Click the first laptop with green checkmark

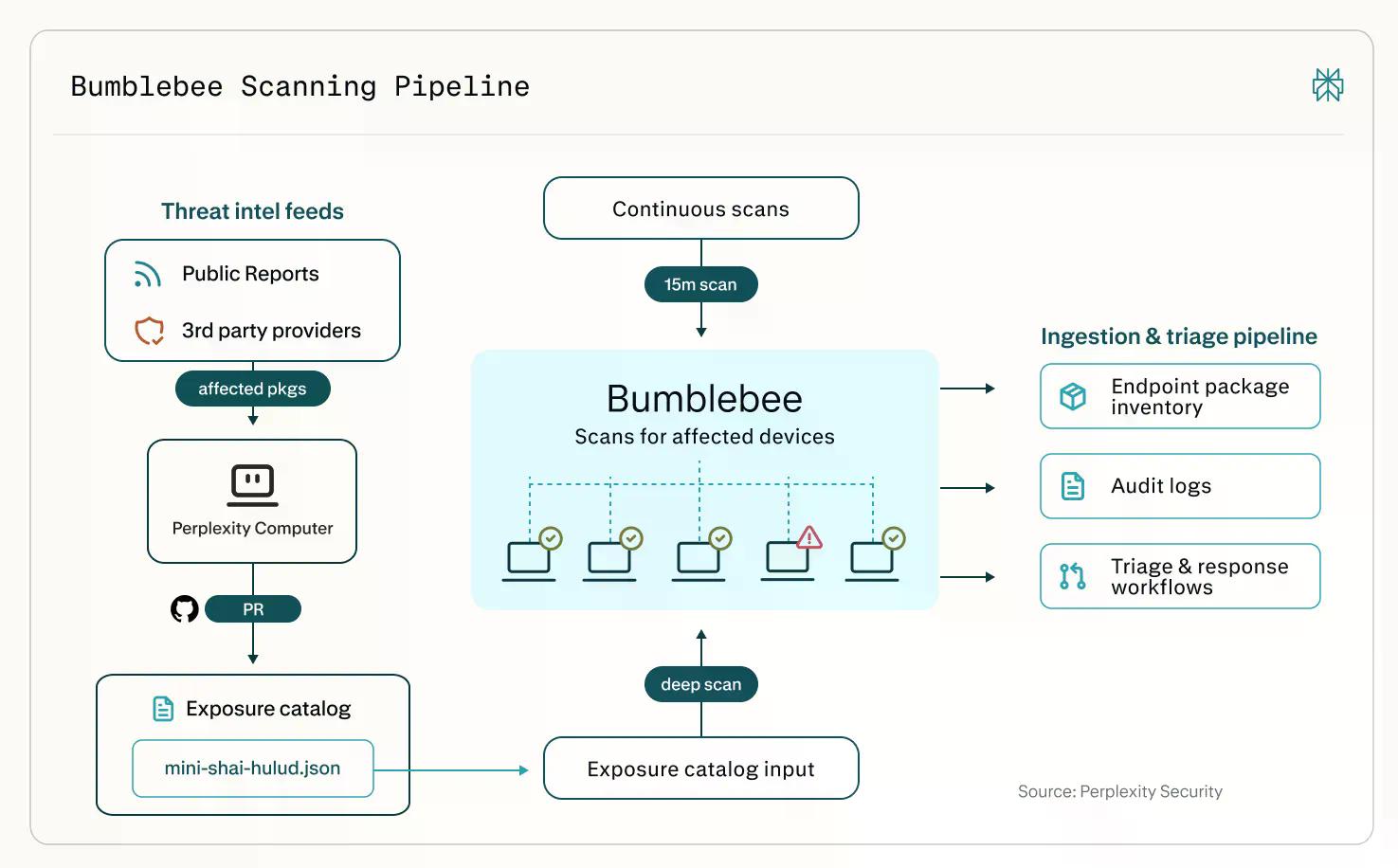tap(532, 554)
